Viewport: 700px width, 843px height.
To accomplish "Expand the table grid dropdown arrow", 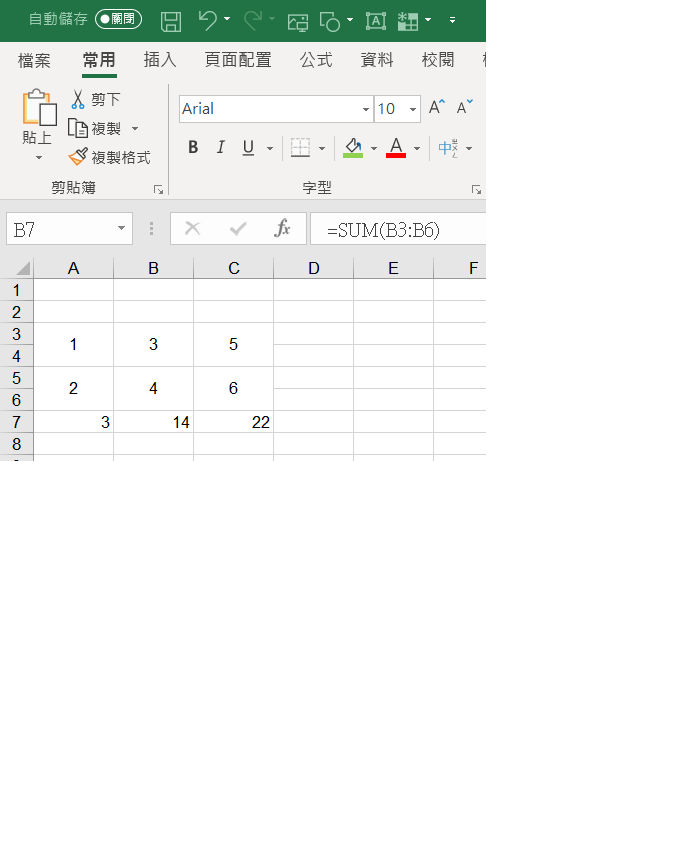I will [x=428, y=20].
